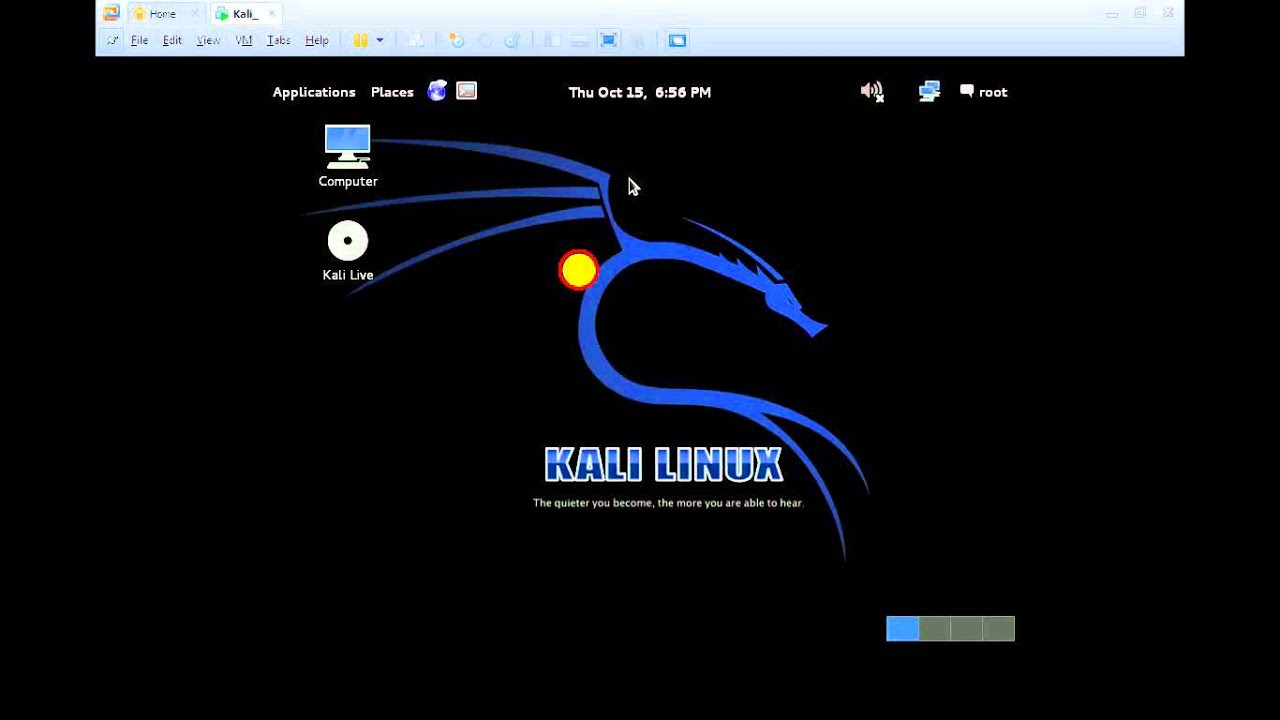Open the root user menu

click(x=983, y=92)
